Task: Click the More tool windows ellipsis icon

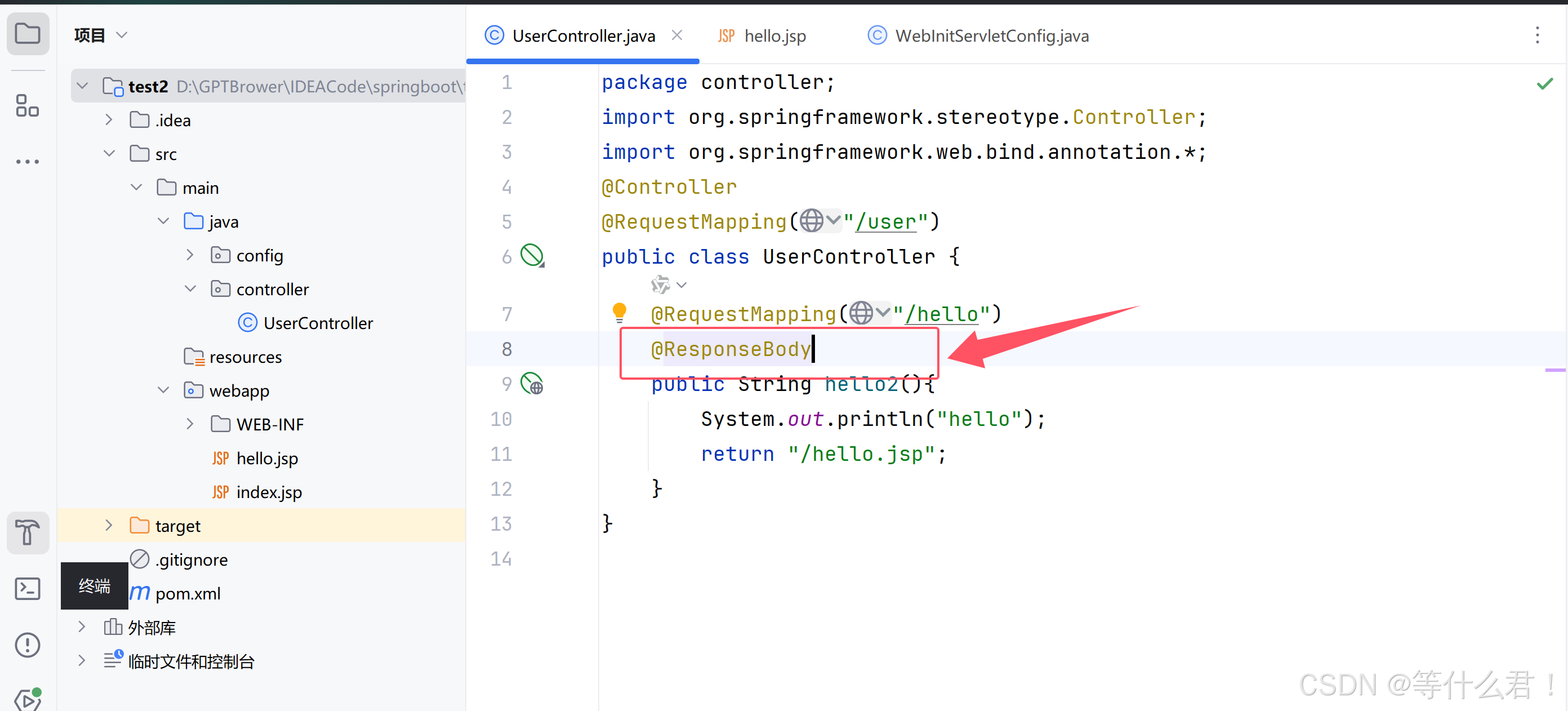Action: coord(28,161)
